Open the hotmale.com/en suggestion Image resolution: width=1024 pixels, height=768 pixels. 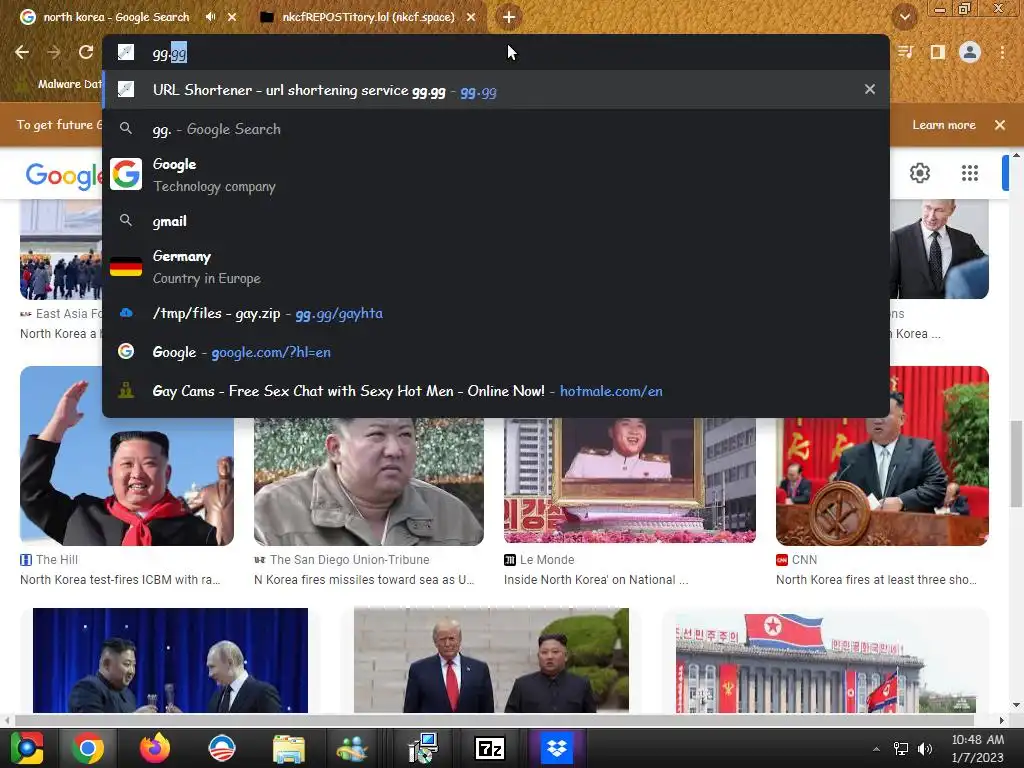coord(496,391)
